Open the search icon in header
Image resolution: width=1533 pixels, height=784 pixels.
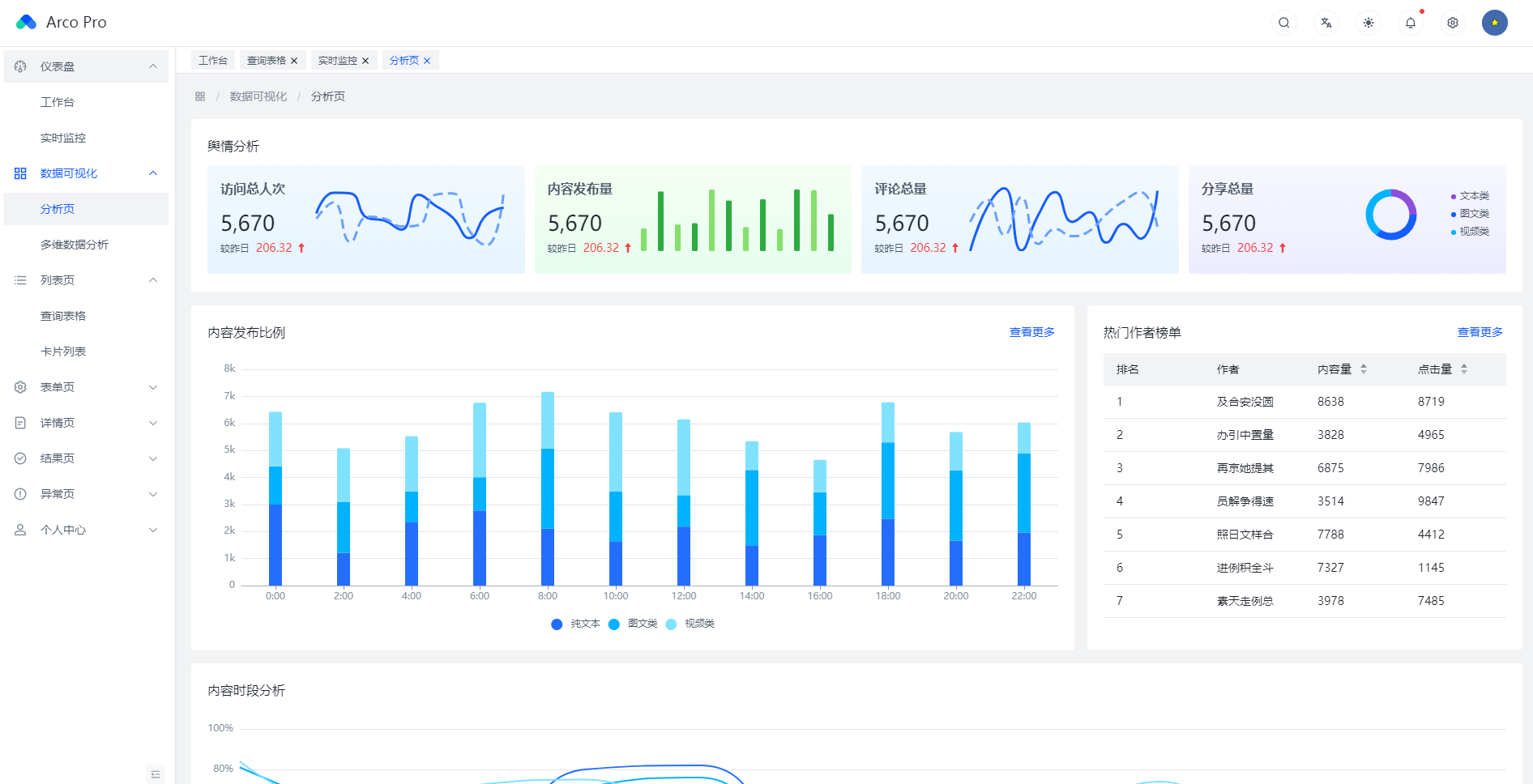tap(1284, 23)
